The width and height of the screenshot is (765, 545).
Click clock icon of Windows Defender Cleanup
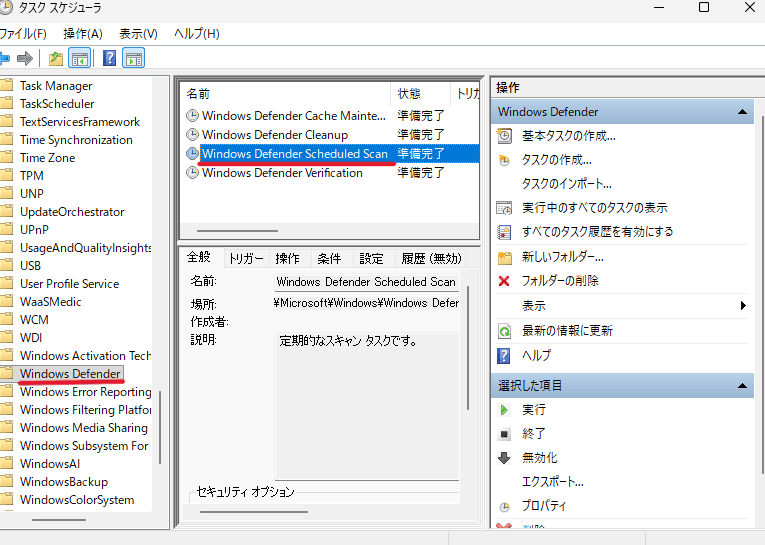pyautogui.click(x=193, y=134)
